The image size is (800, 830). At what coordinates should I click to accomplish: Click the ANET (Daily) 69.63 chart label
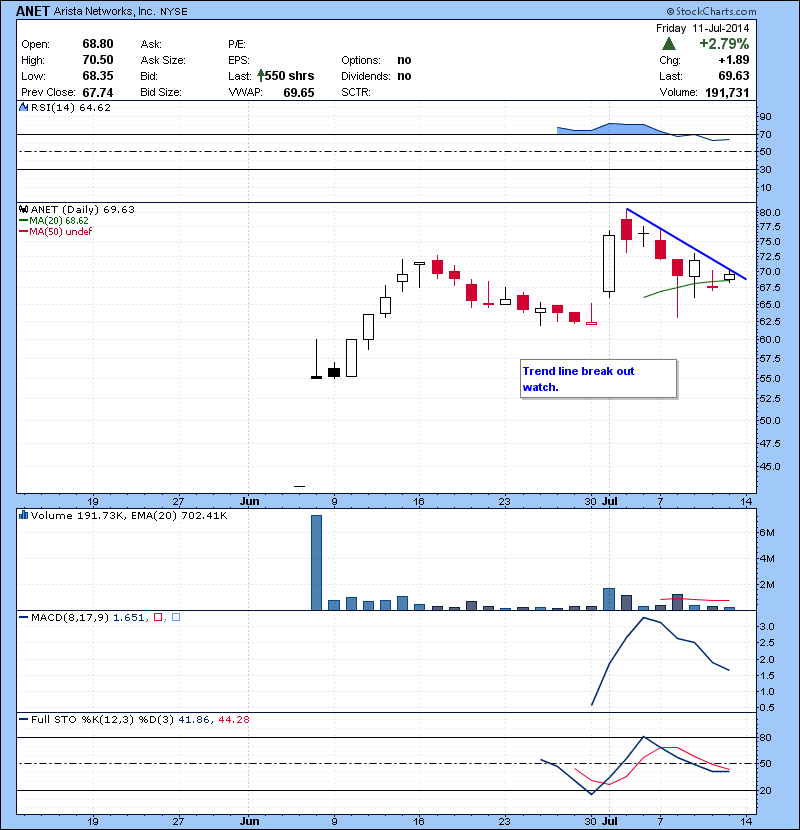click(83, 210)
